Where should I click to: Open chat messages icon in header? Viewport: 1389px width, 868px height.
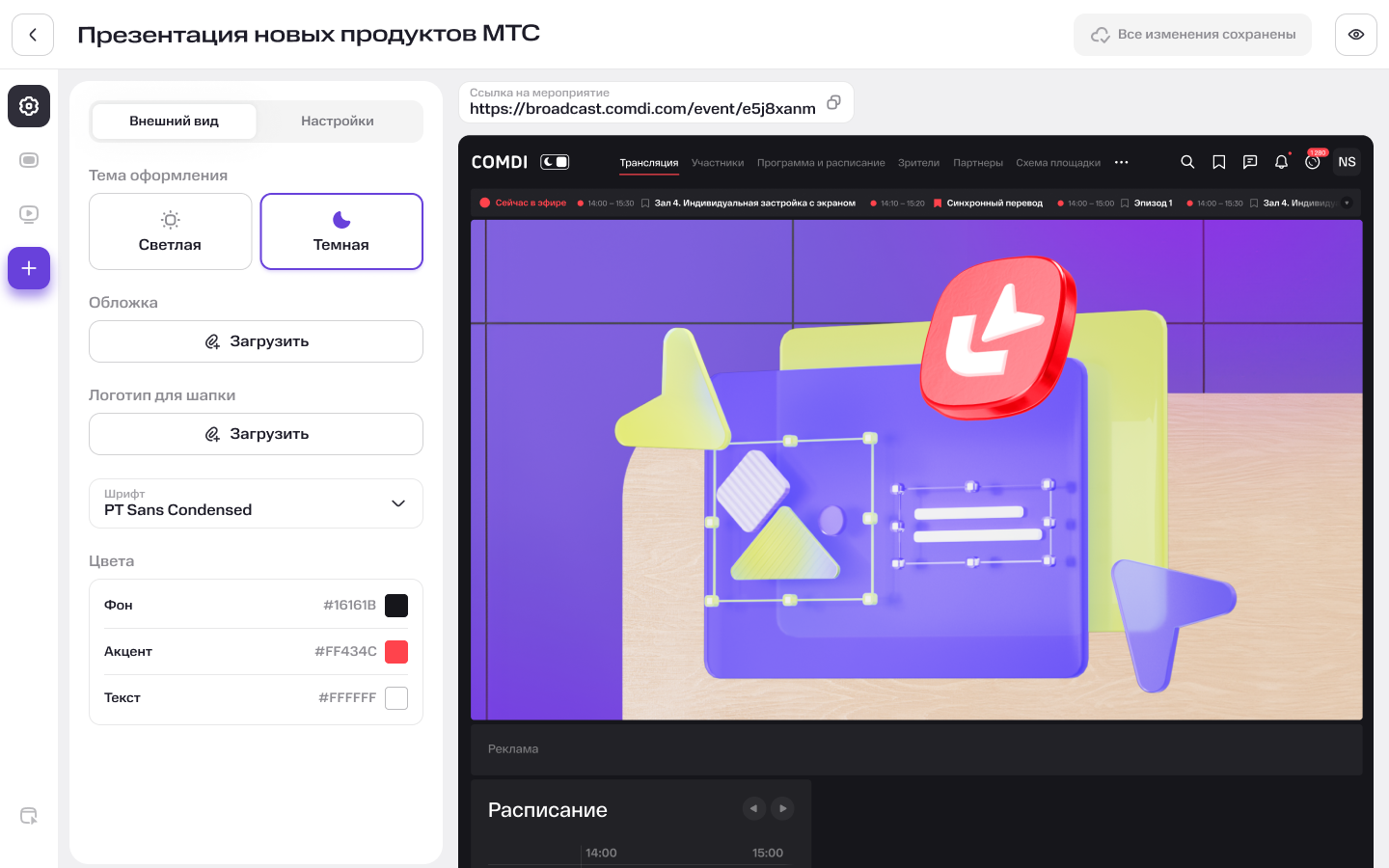pos(1250,162)
